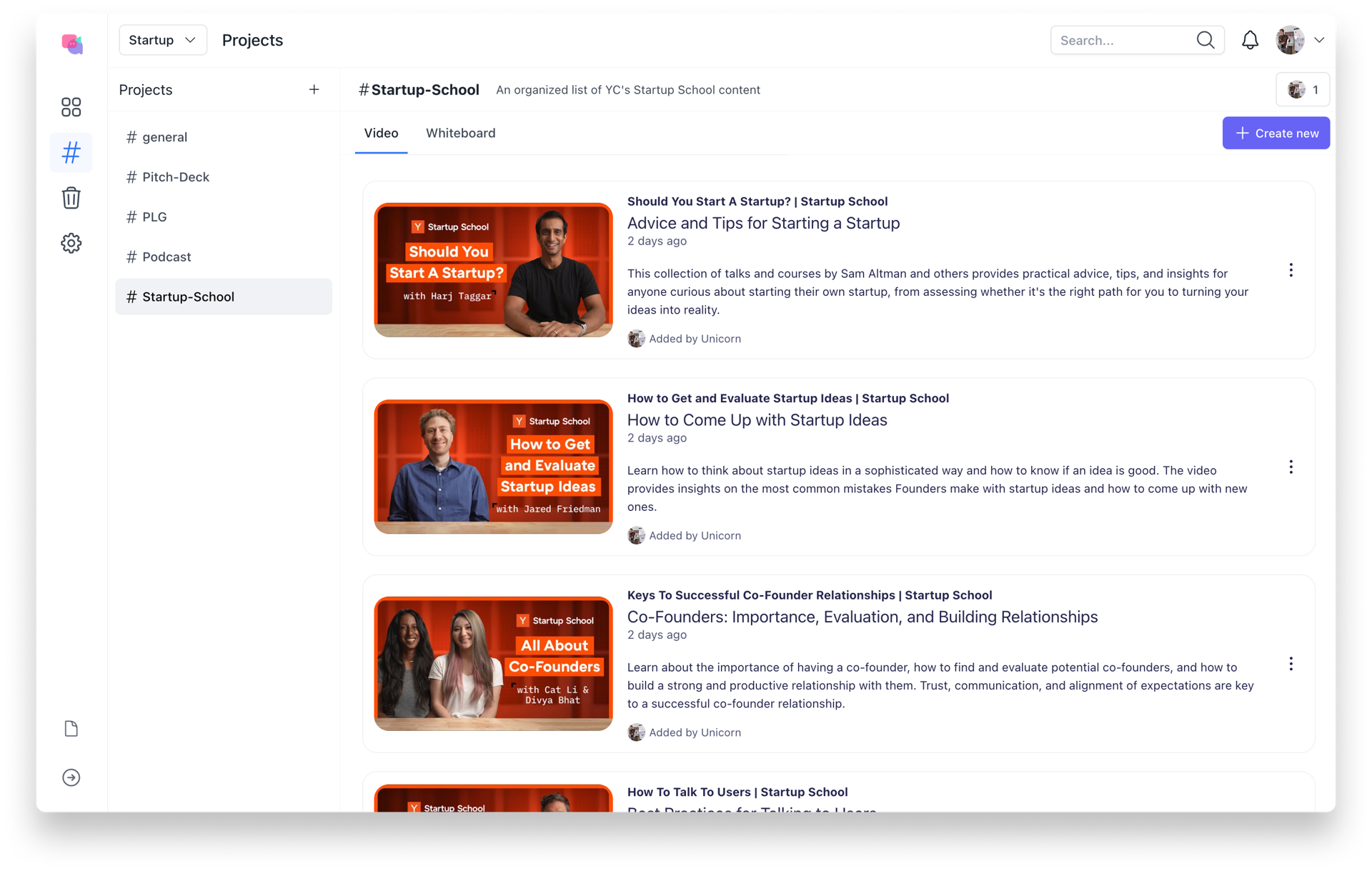Open Co-Founders: Importance, Evaluation title link
The height and width of the screenshot is (871, 1372).
pos(863,617)
